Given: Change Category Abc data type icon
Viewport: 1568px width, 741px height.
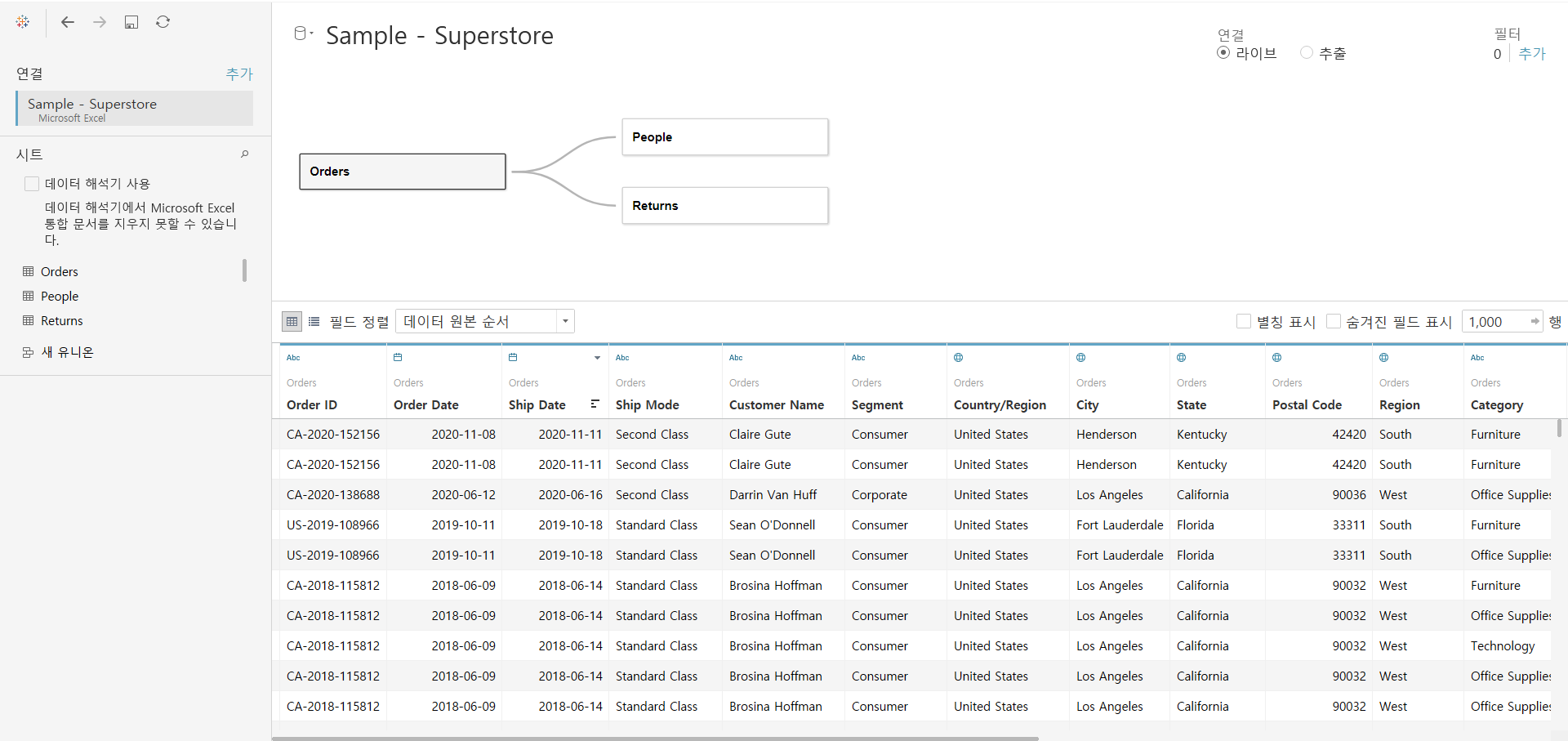Looking at the screenshot, I should [1477, 357].
